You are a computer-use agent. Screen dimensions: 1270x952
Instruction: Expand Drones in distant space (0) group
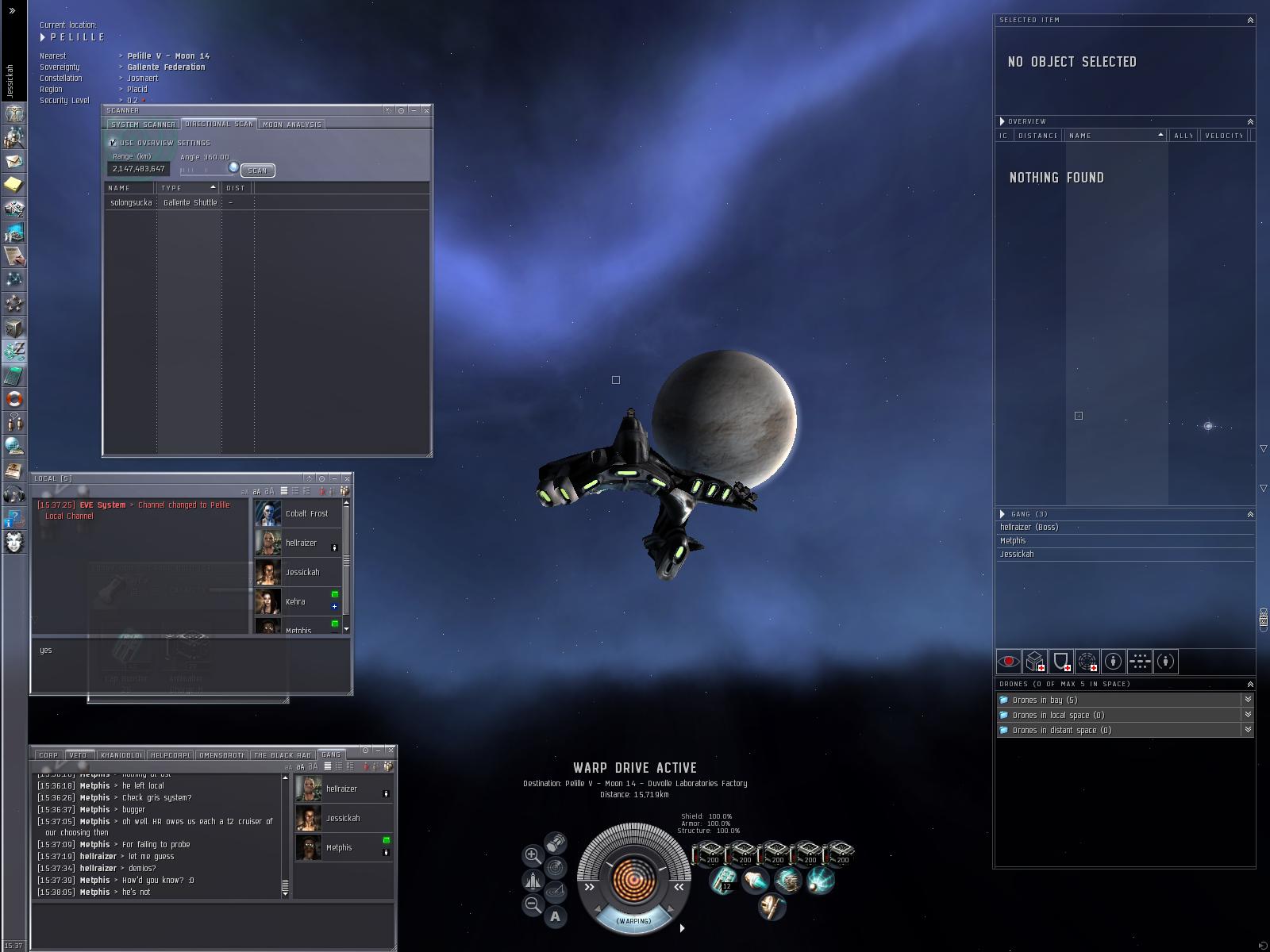(1248, 730)
